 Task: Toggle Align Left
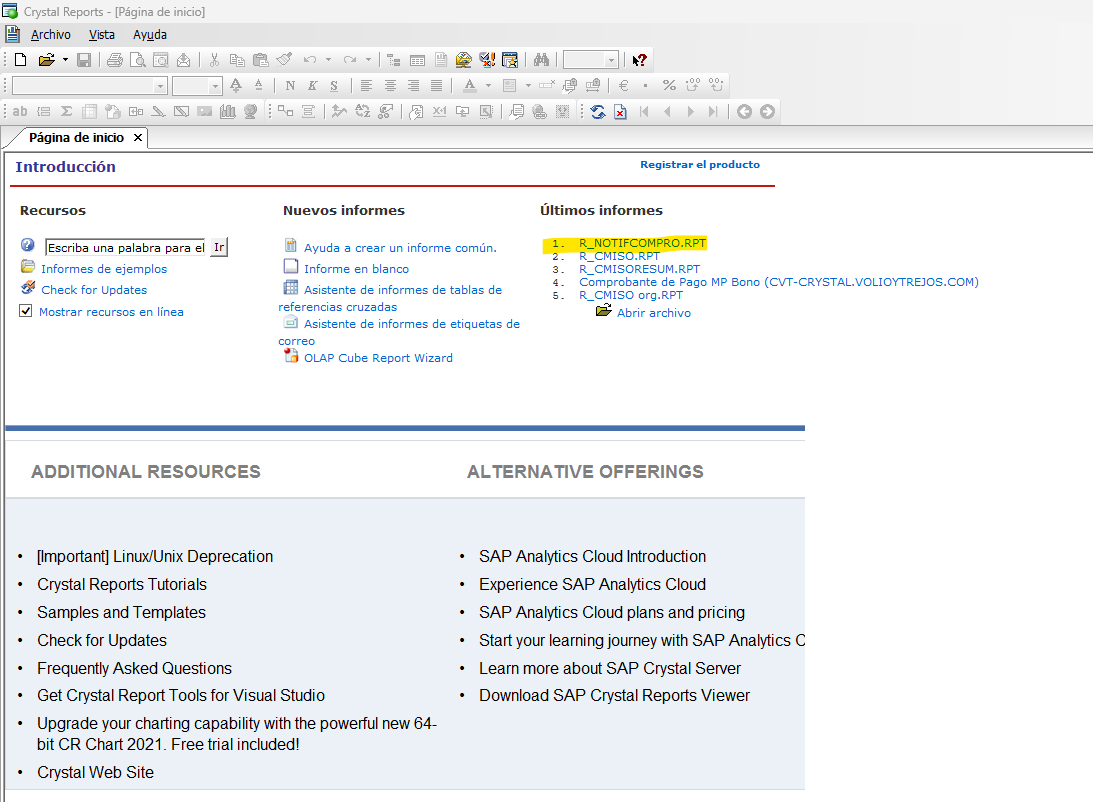point(366,85)
